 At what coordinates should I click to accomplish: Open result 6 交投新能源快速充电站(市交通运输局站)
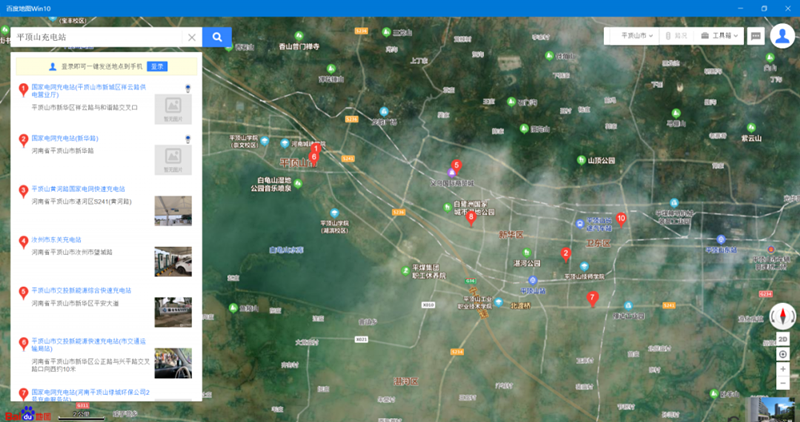[x=89, y=344]
